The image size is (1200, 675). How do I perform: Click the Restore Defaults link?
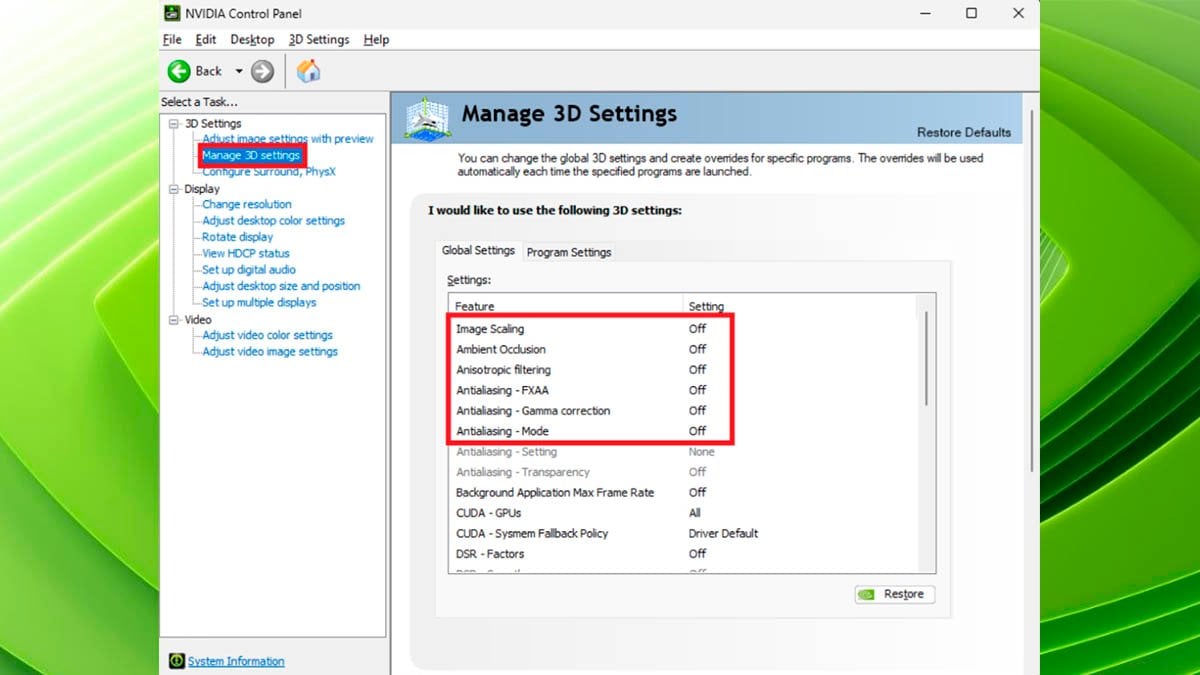click(x=964, y=132)
